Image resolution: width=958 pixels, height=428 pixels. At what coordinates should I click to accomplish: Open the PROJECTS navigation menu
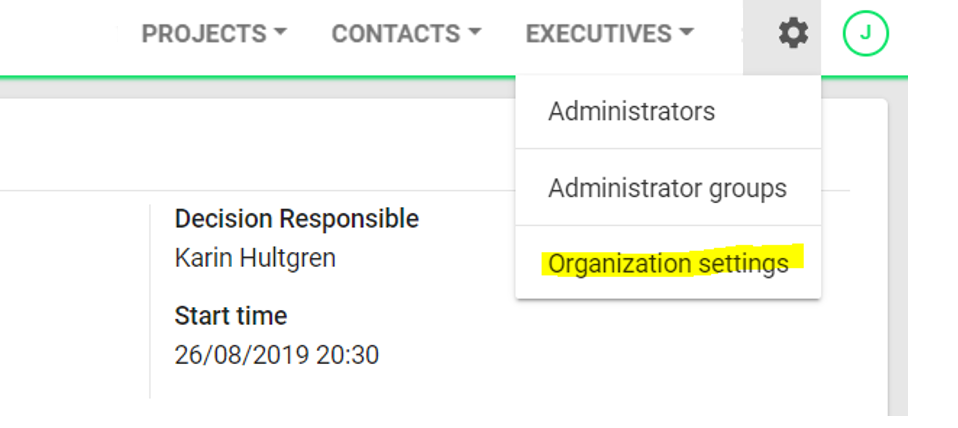point(214,34)
